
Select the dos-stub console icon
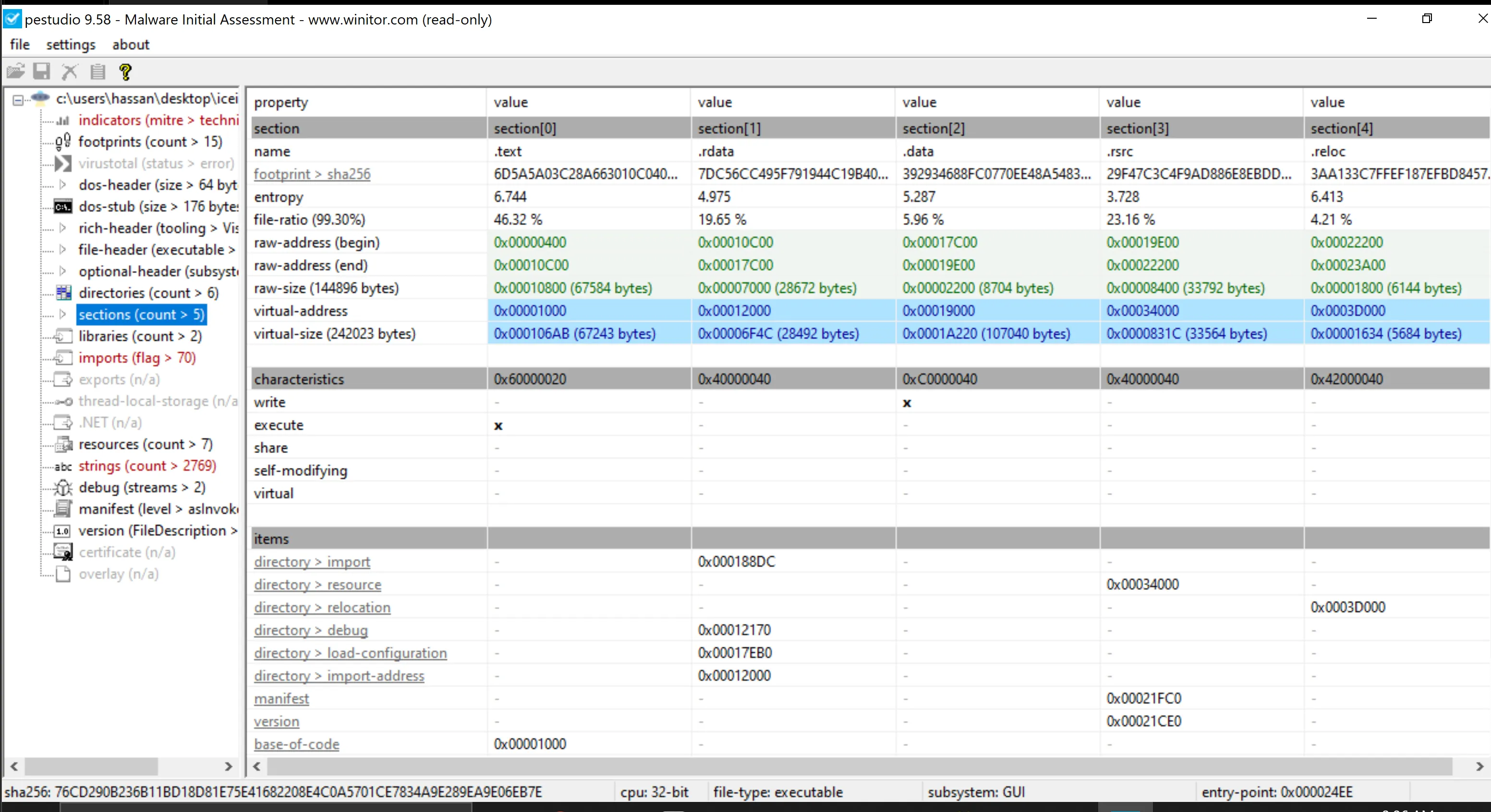click(63, 206)
